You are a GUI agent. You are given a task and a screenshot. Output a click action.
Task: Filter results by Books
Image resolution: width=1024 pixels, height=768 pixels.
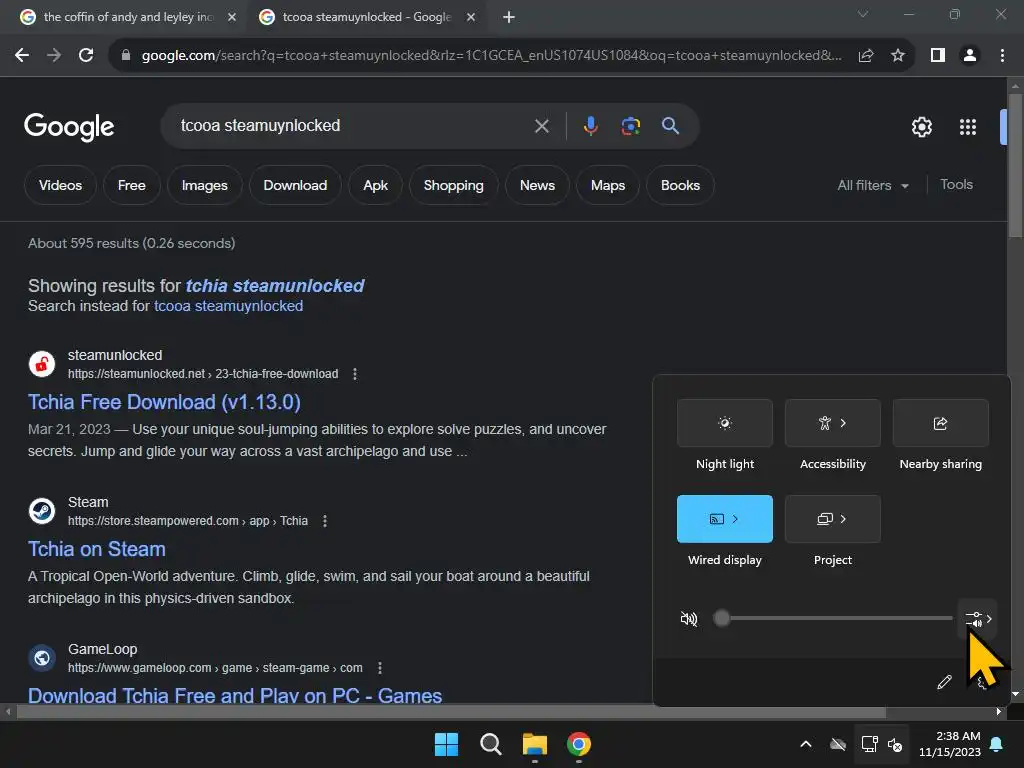(x=680, y=185)
